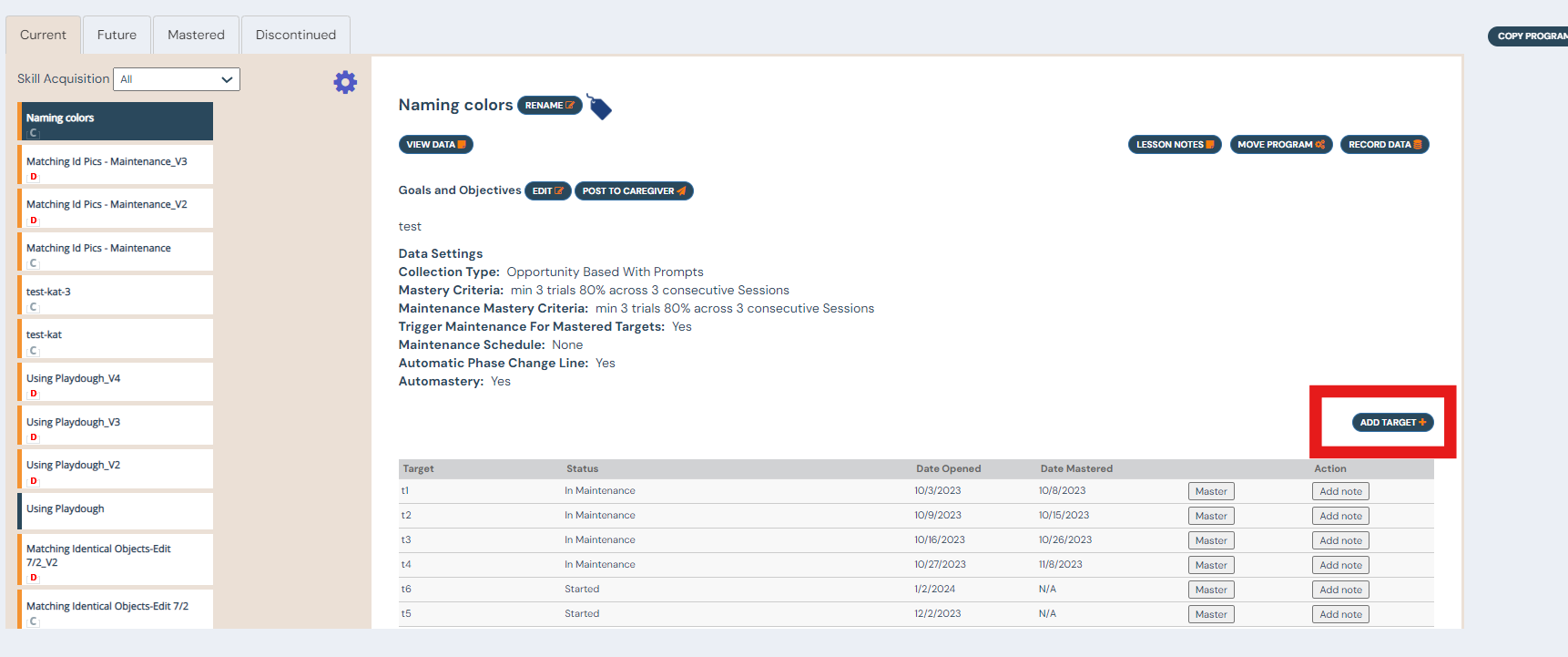Image resolution: width=1568 pixels, height=657 pixels.
Task: Click Add Target plus button
Action: (x=1392, y=423)
